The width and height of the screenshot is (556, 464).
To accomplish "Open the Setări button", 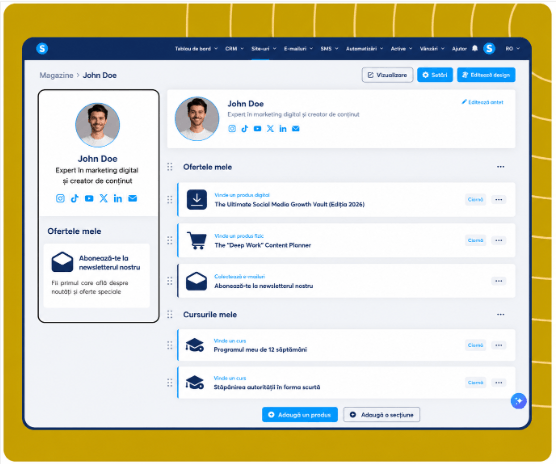I will click(x=435, y=75).
